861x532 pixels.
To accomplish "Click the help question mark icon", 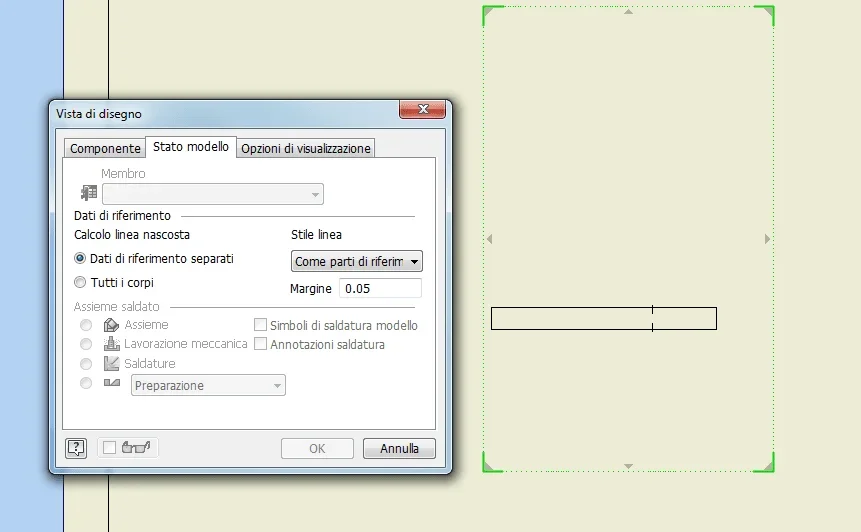I will [x=76, y=448].
